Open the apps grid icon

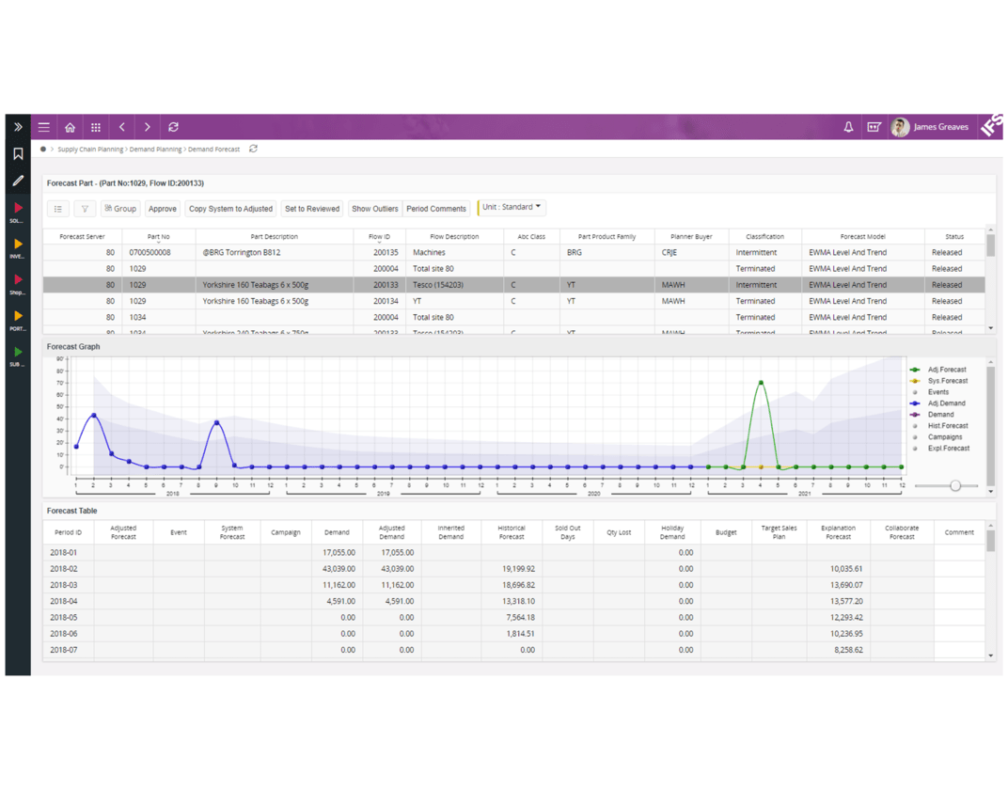click(95, 127)
